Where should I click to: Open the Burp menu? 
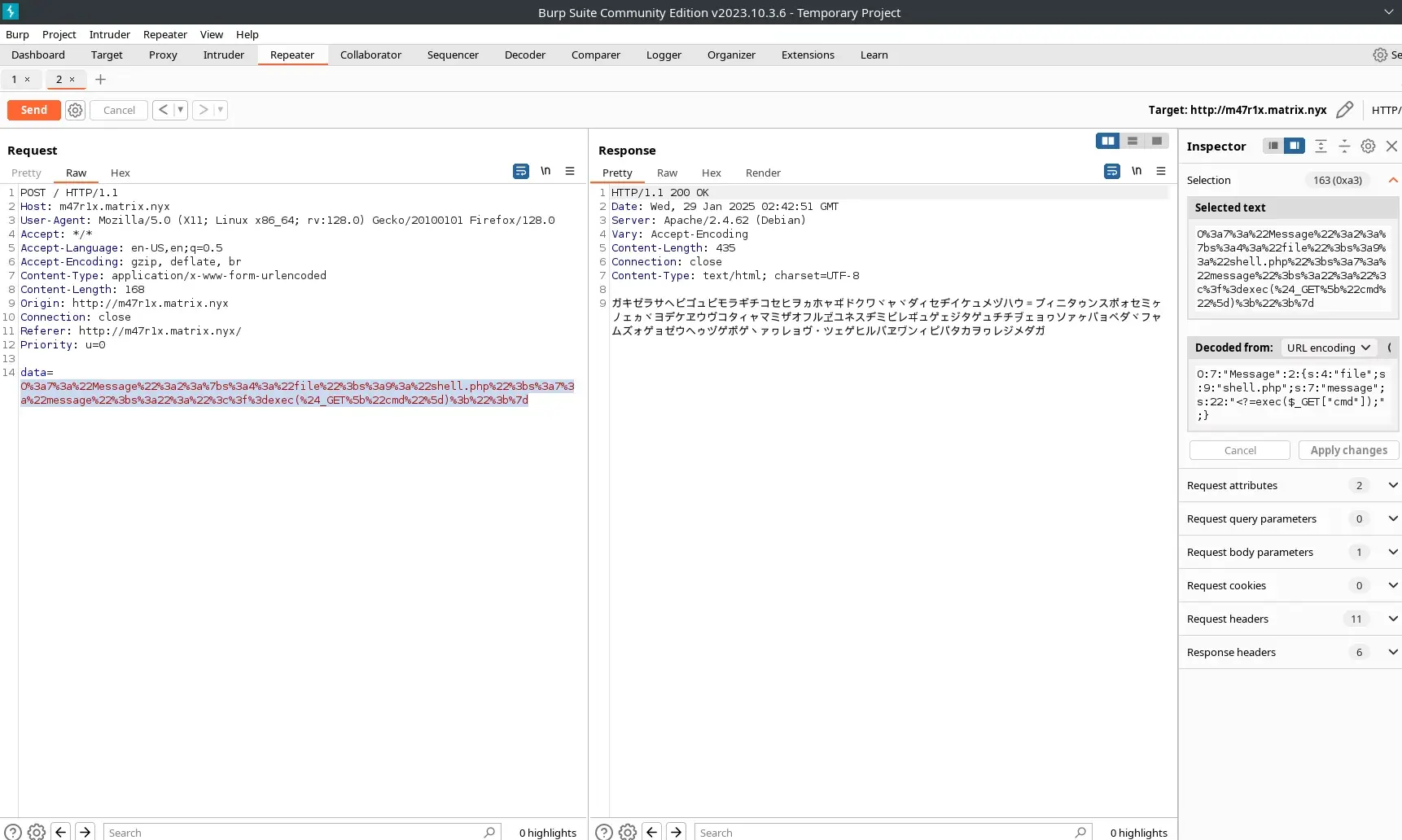pos(17,34)
